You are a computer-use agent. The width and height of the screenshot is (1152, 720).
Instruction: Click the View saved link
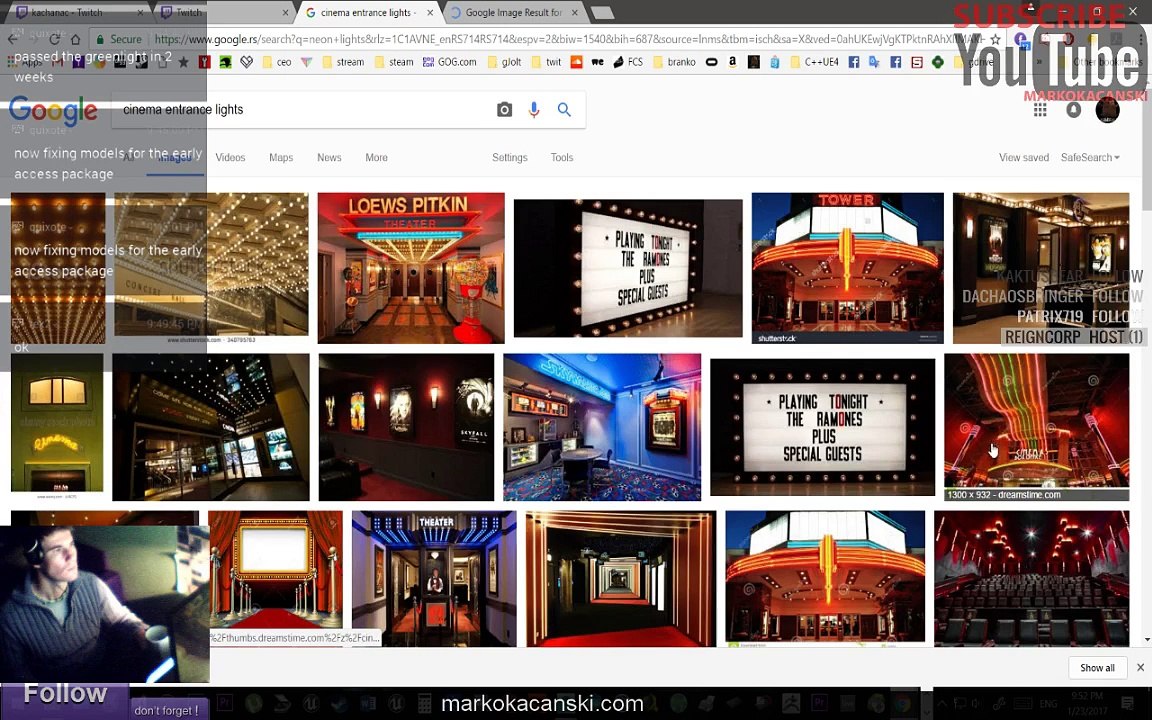point(1023,157)
